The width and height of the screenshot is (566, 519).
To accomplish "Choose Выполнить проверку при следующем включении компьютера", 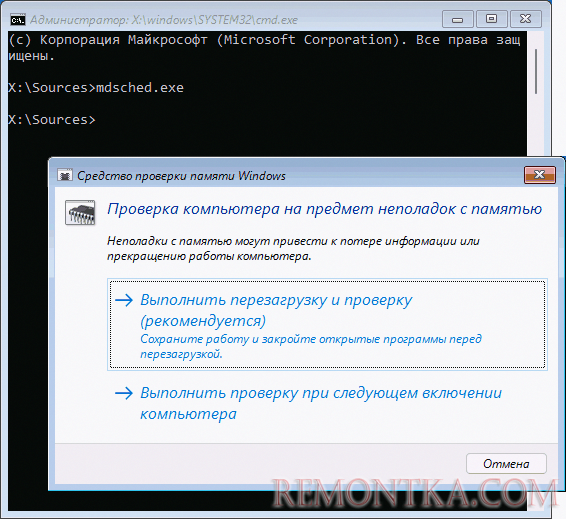I will (327, 403).
